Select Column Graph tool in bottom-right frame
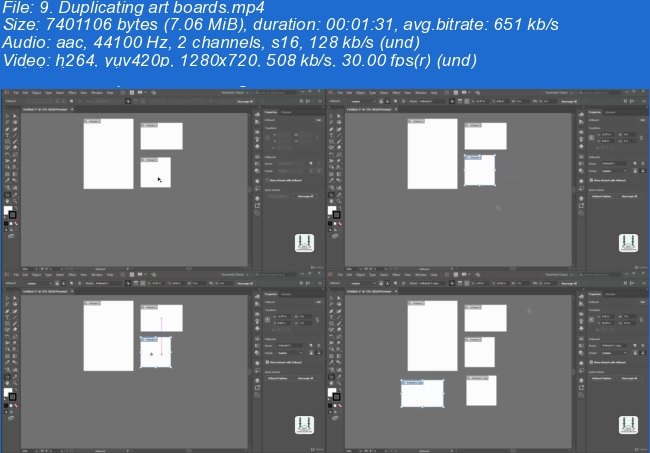 [339, 369]
